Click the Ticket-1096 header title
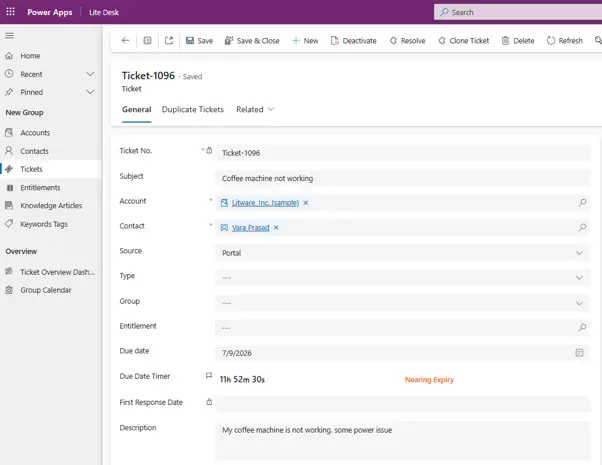Viewport: 602px width, 465px height. coord(148,76)
